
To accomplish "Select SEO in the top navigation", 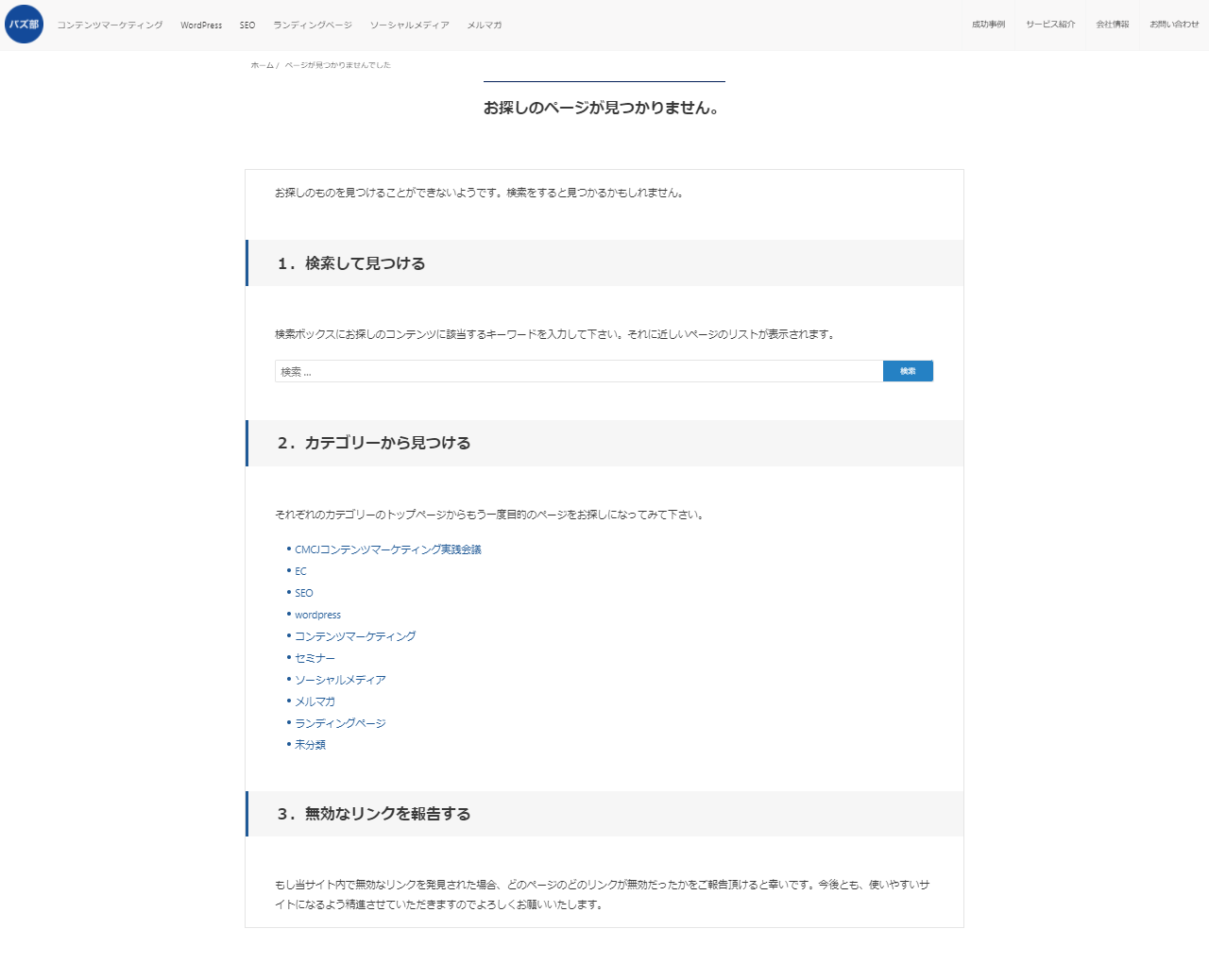I will coord(247,25).
